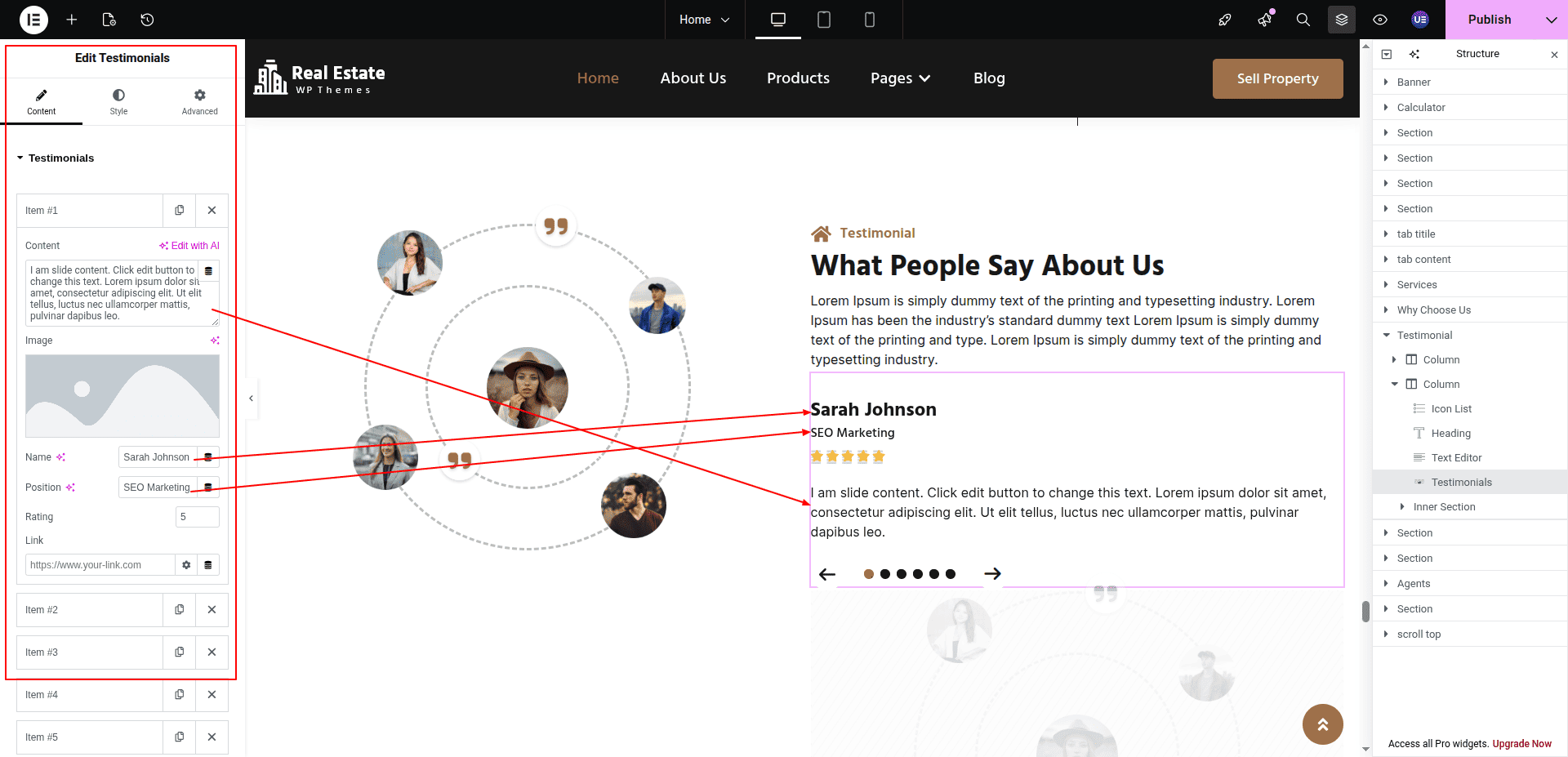This screenshot has width=1568, height=757.
Task: Remove testimonial Item #2
Action: [212, 610]
